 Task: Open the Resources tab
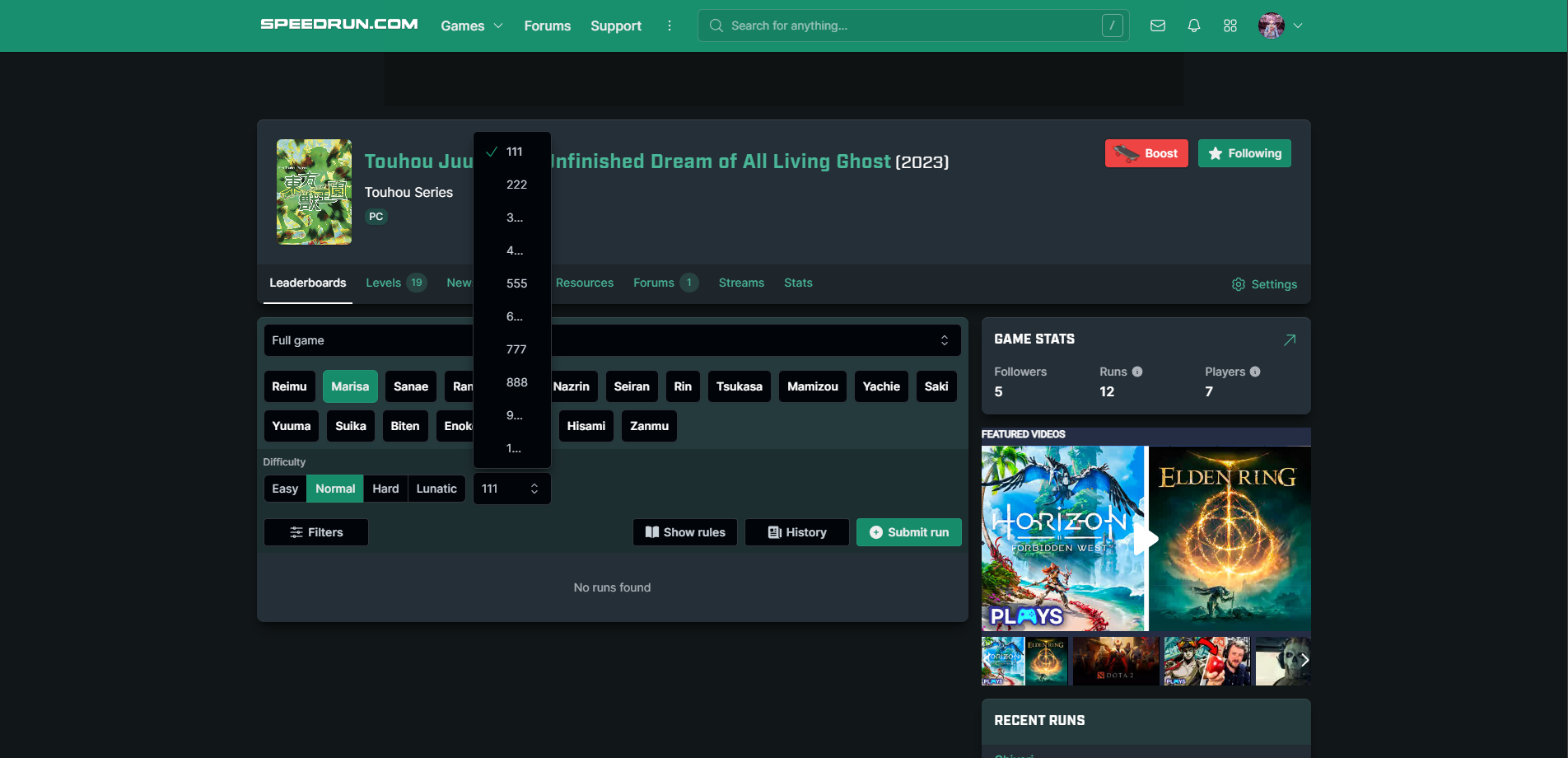click(x=585, y=283)
